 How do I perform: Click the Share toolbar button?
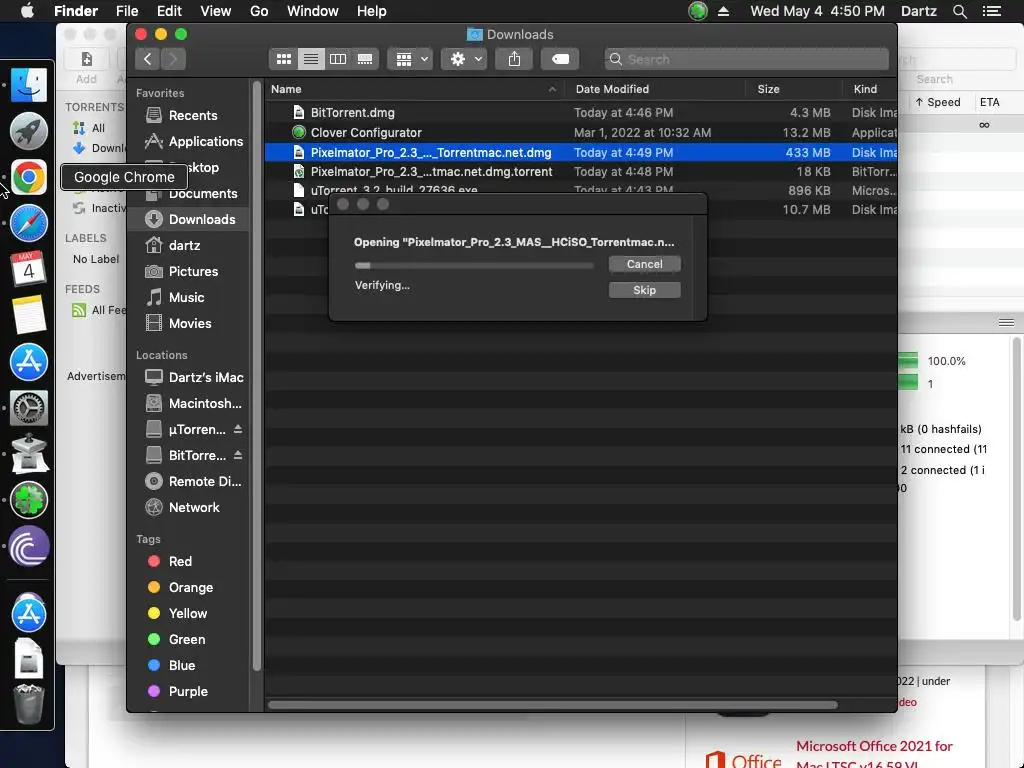click(515, 59)
